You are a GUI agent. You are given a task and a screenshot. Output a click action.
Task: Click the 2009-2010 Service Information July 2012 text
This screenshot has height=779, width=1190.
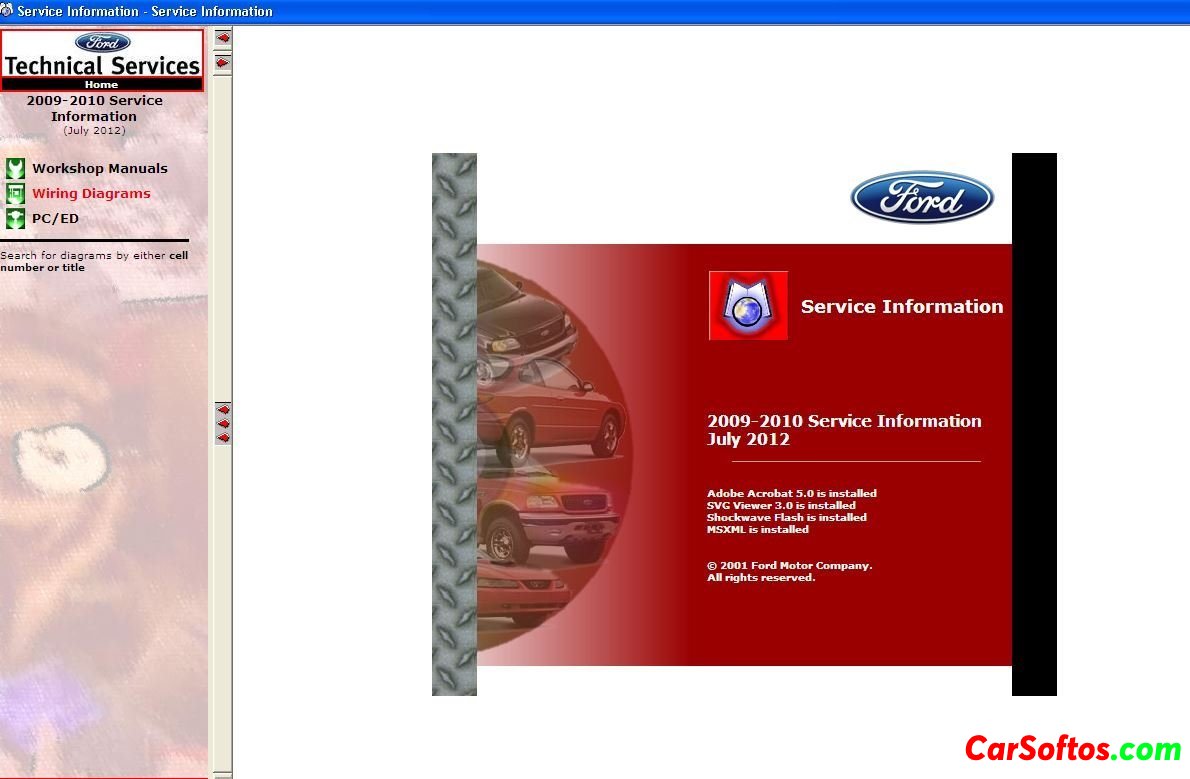[843, 430]
